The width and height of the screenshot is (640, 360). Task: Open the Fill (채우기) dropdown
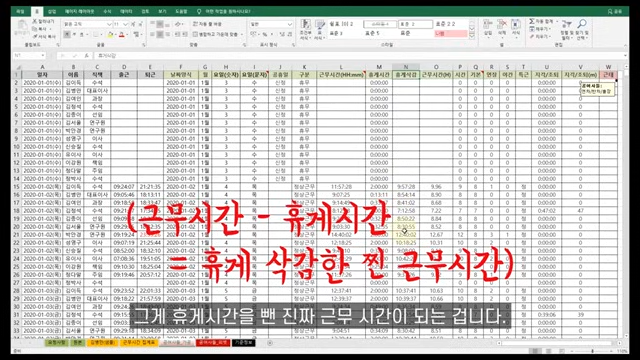click(x=539, y=29)
